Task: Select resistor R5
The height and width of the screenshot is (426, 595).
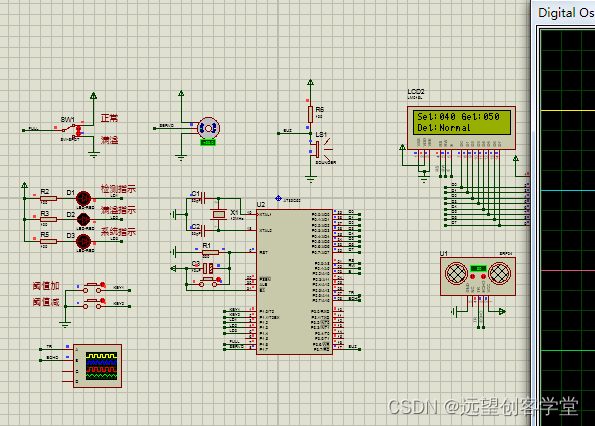Action: tap(48, 241)
